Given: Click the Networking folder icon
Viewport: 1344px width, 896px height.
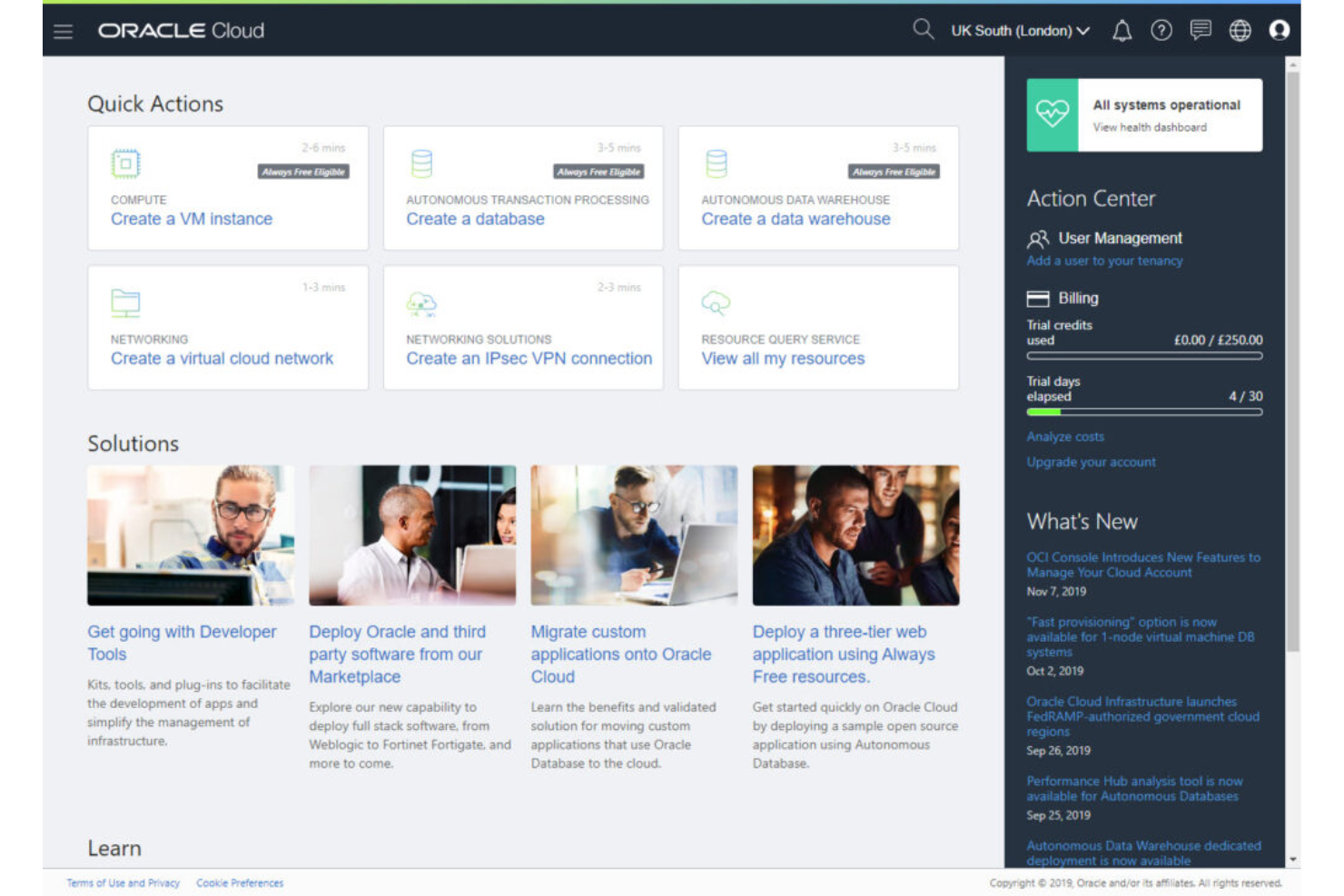Looking at the screenshot, I should [125, 302].
